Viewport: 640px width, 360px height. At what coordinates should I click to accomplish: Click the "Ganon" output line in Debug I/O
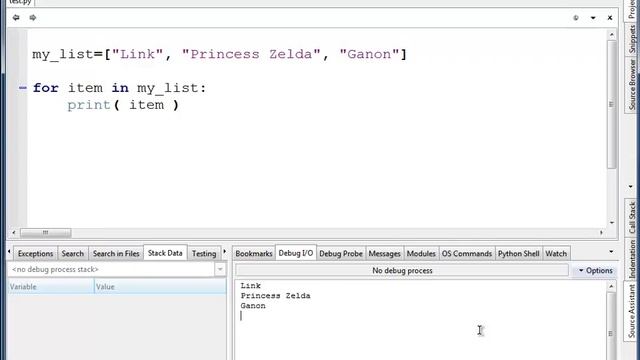[x=253, y=306]
